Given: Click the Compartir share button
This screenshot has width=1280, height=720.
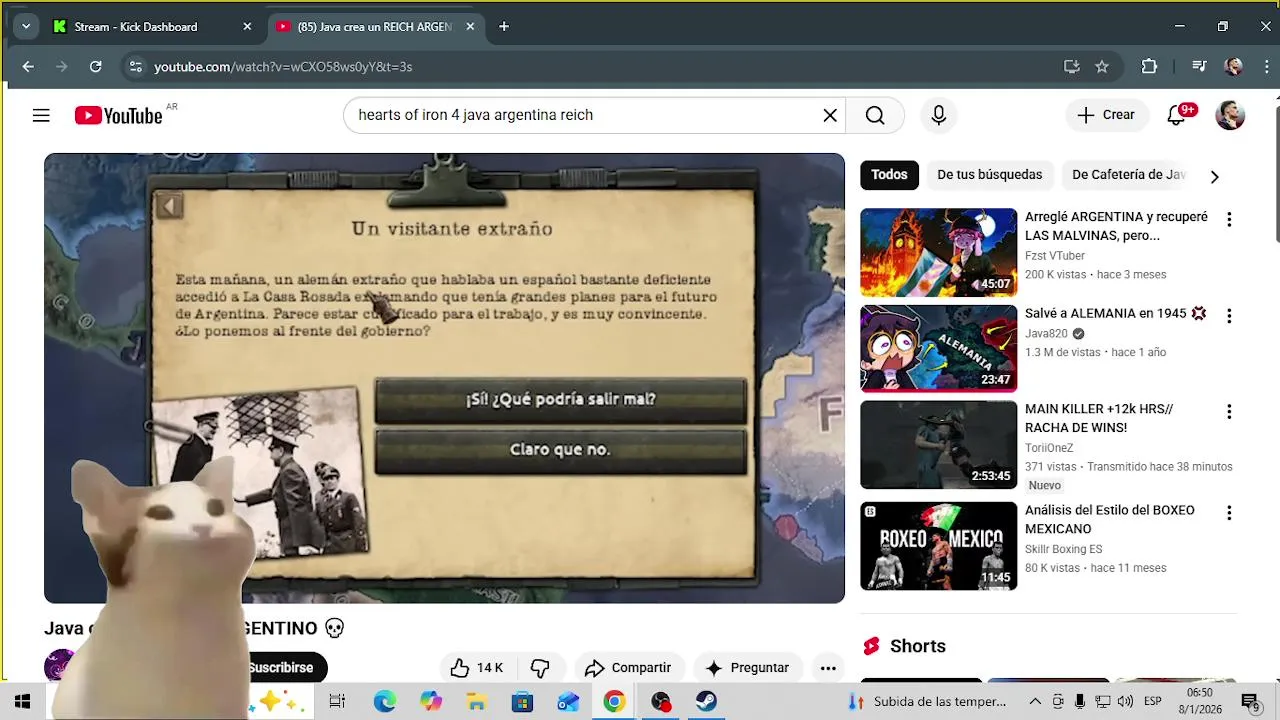Looking at the screenshot, I should pyautogui.click(x=628, y=668).
